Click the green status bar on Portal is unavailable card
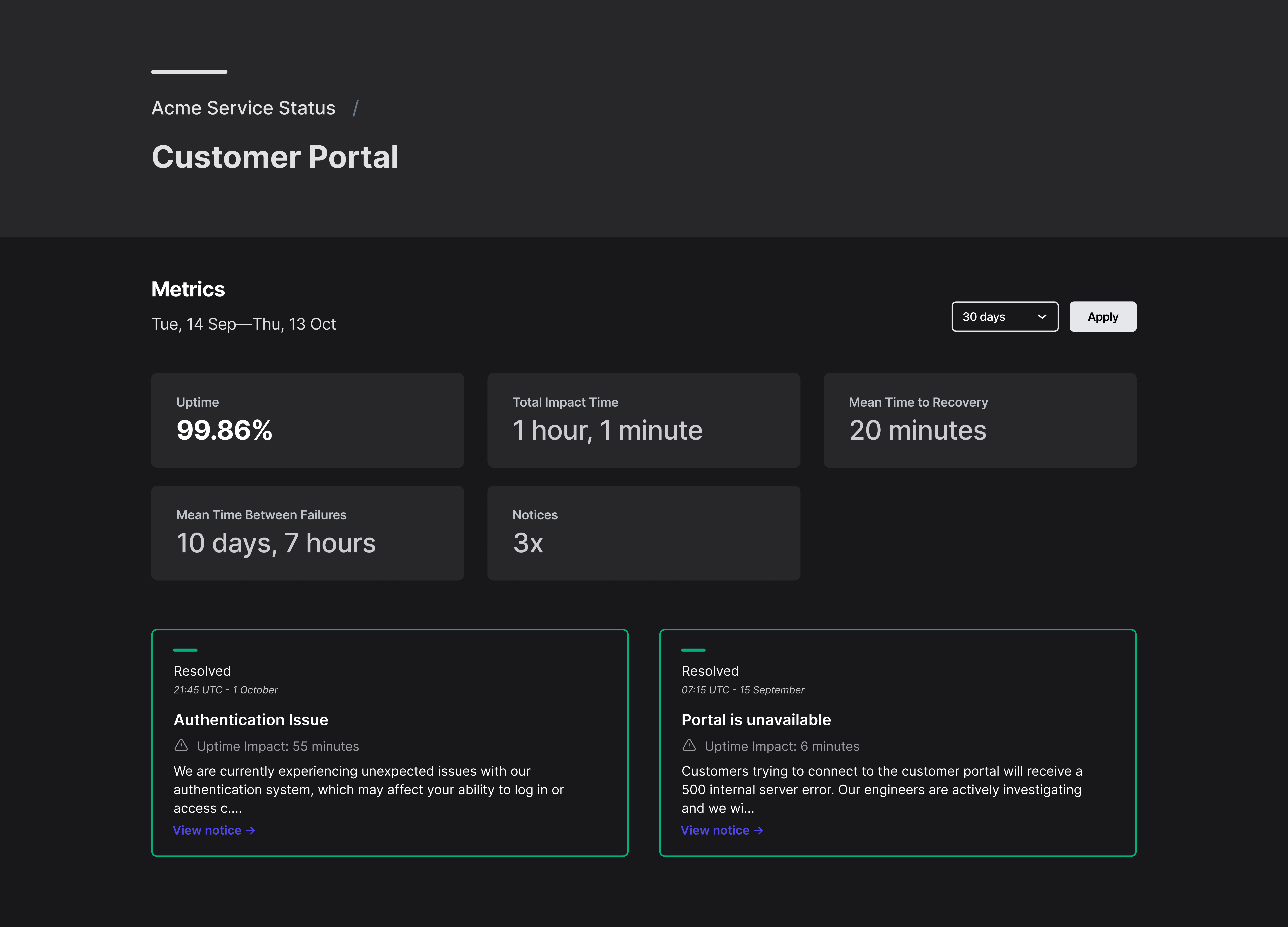The image size is (1288, 927). point(693,650)
